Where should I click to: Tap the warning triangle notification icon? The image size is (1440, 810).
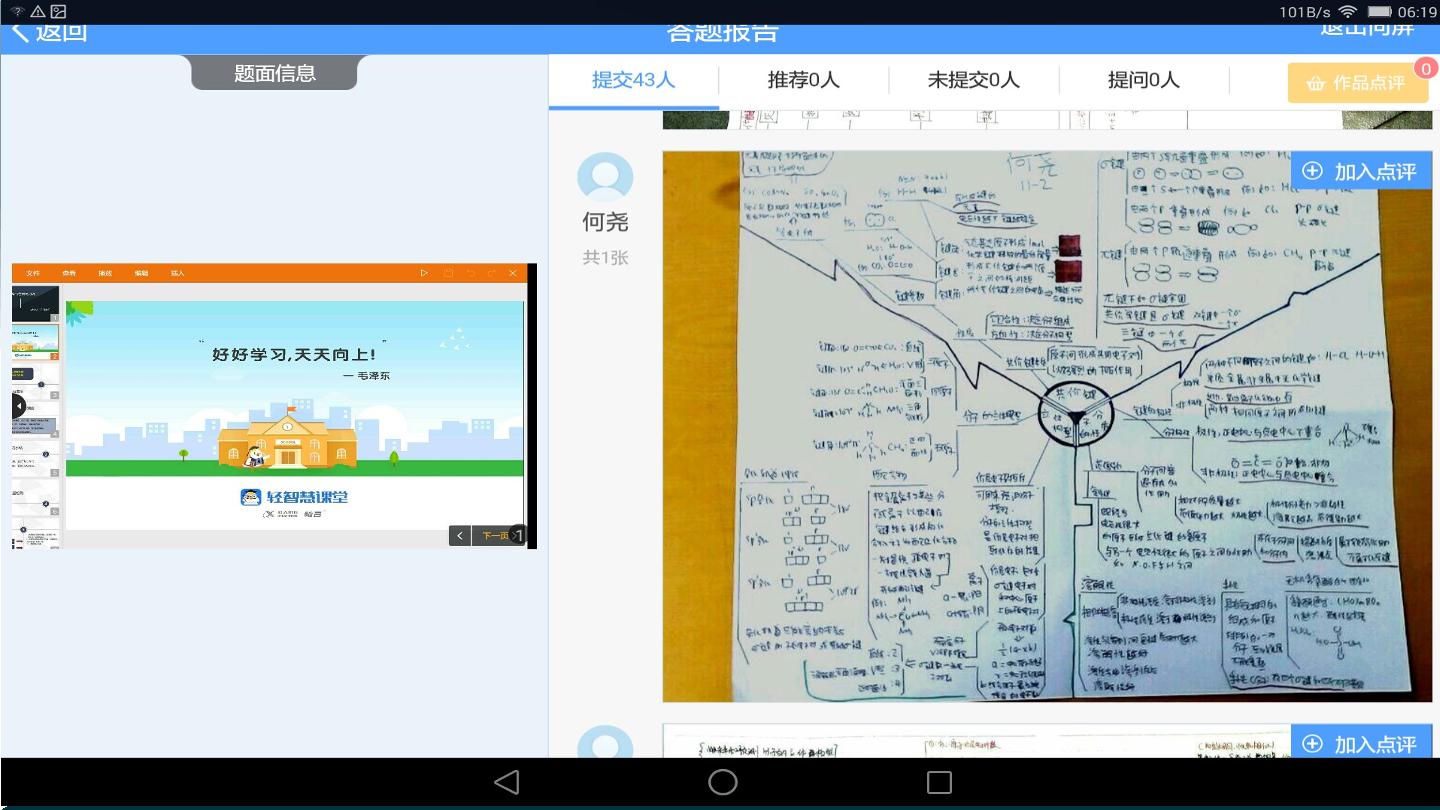pyautogui.click(x=38, y=12)
